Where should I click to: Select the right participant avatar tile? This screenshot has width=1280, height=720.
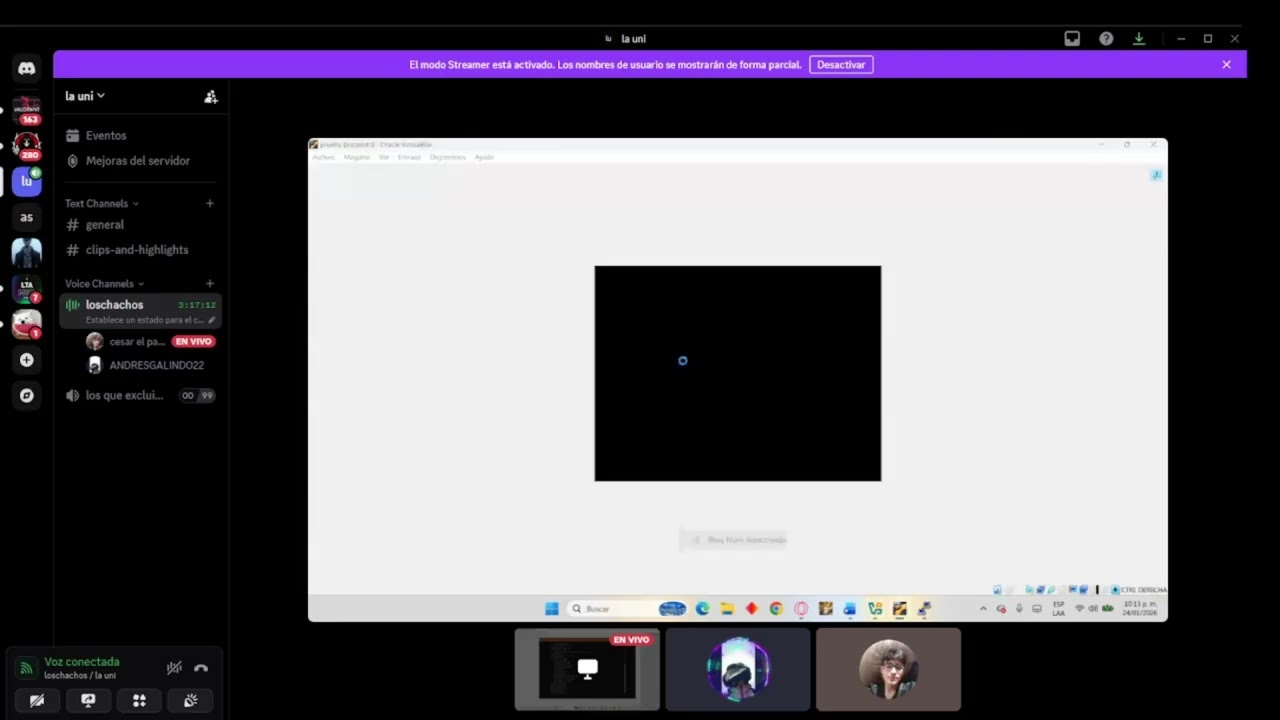[x=888, y=669]
